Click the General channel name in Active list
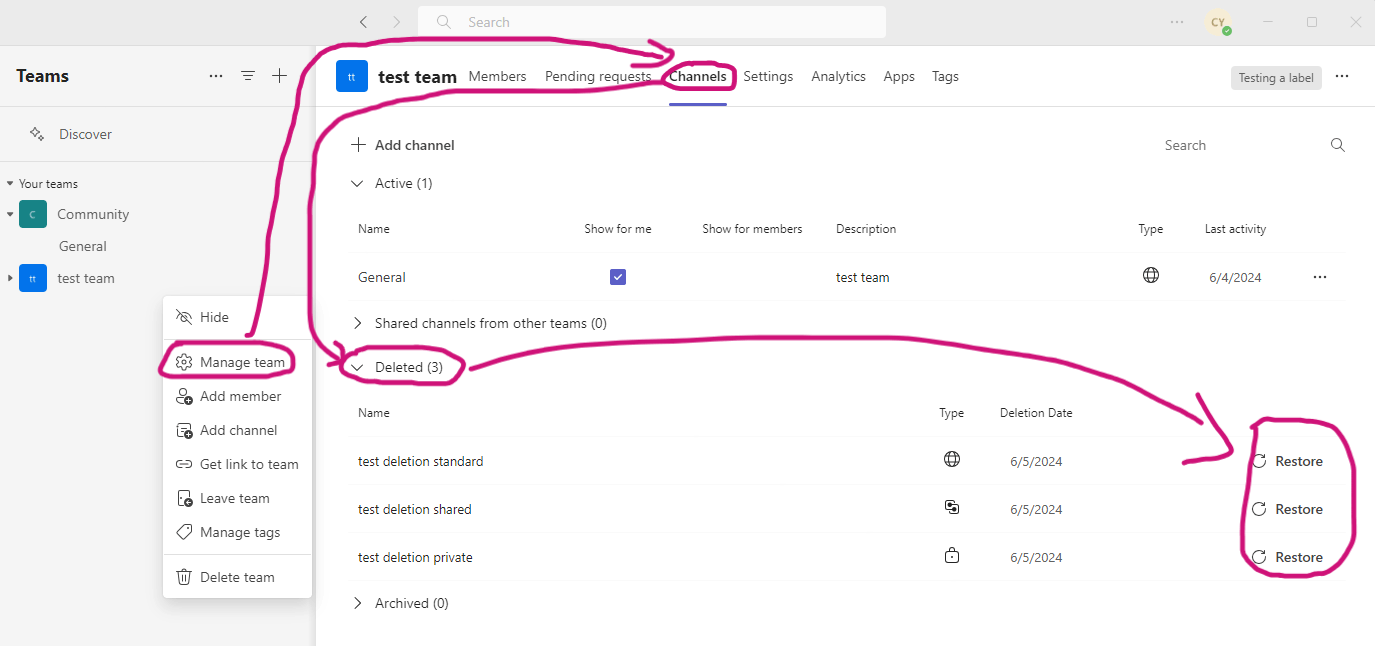Screen dimensions: 1375x646 pyautogui.click(x=382, y=277)
